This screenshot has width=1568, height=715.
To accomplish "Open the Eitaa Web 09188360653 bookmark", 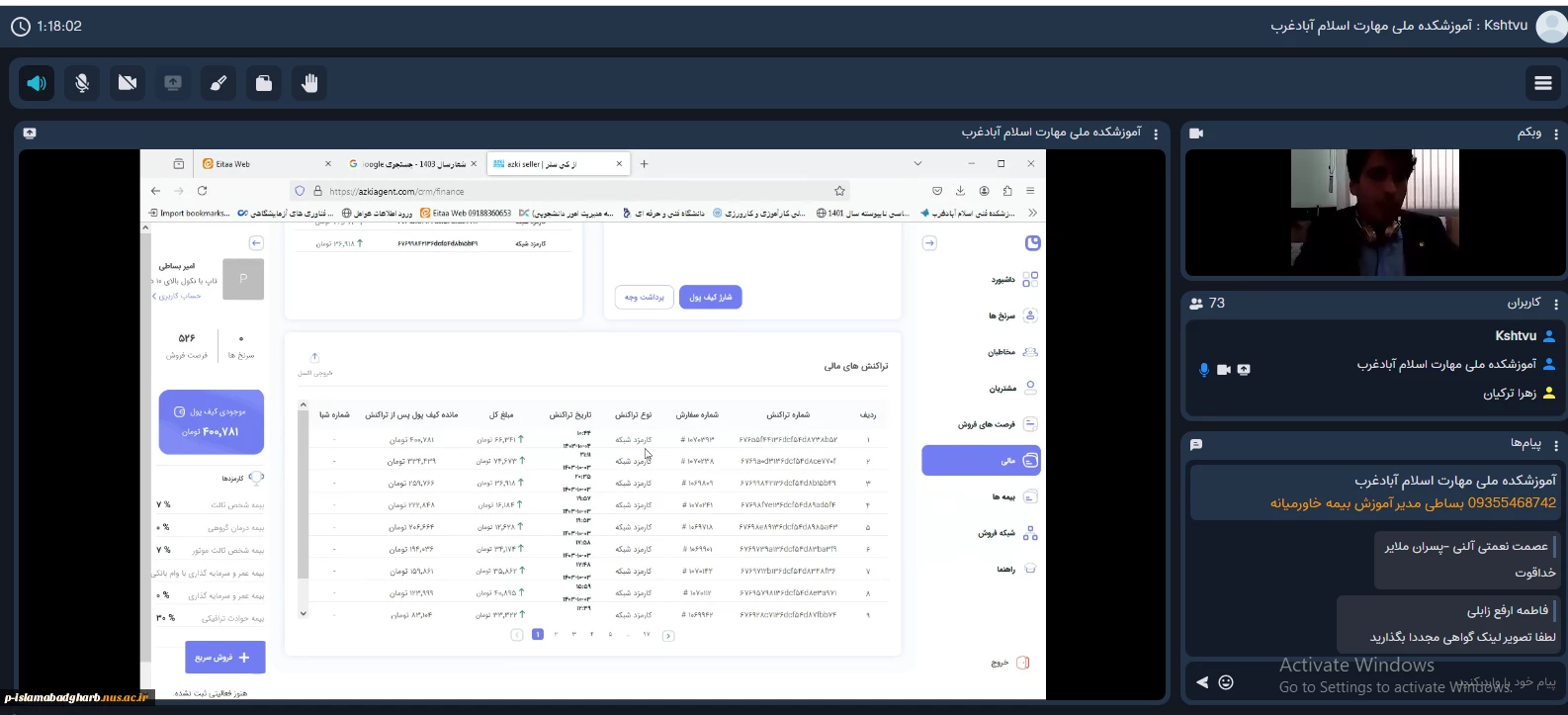I will [x=466, y=213].
